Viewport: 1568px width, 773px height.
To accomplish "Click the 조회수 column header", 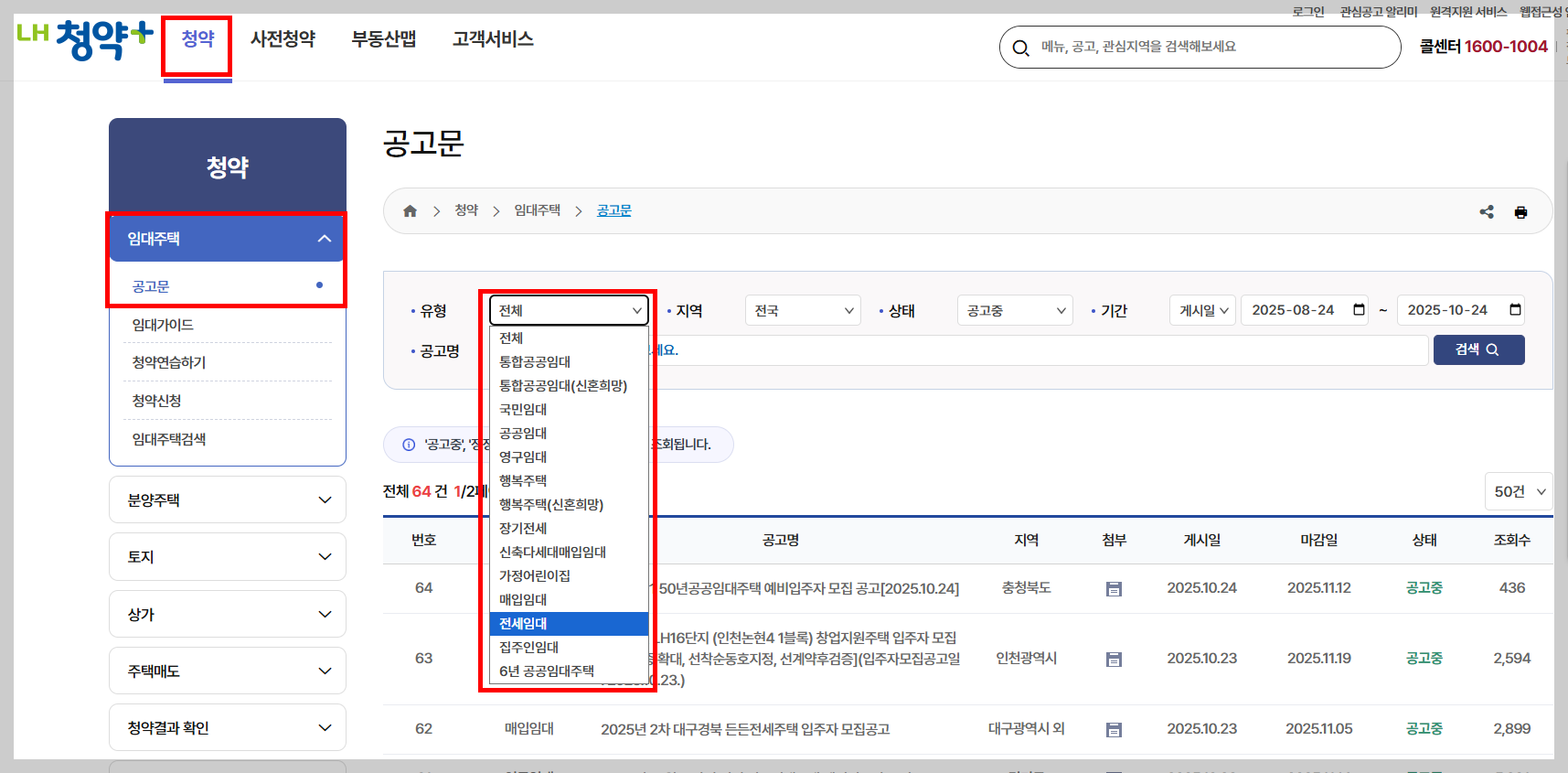I will 1511,541.
